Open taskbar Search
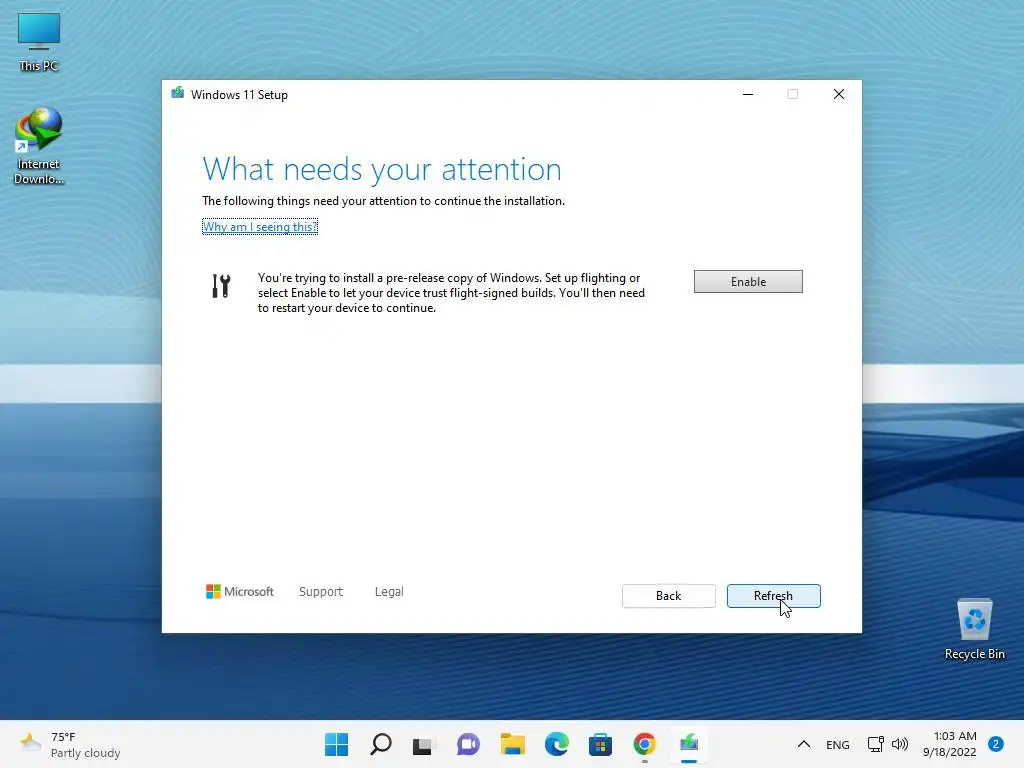Image resolution: width=1024 pixels, height=768 pixels. point(381,744)
